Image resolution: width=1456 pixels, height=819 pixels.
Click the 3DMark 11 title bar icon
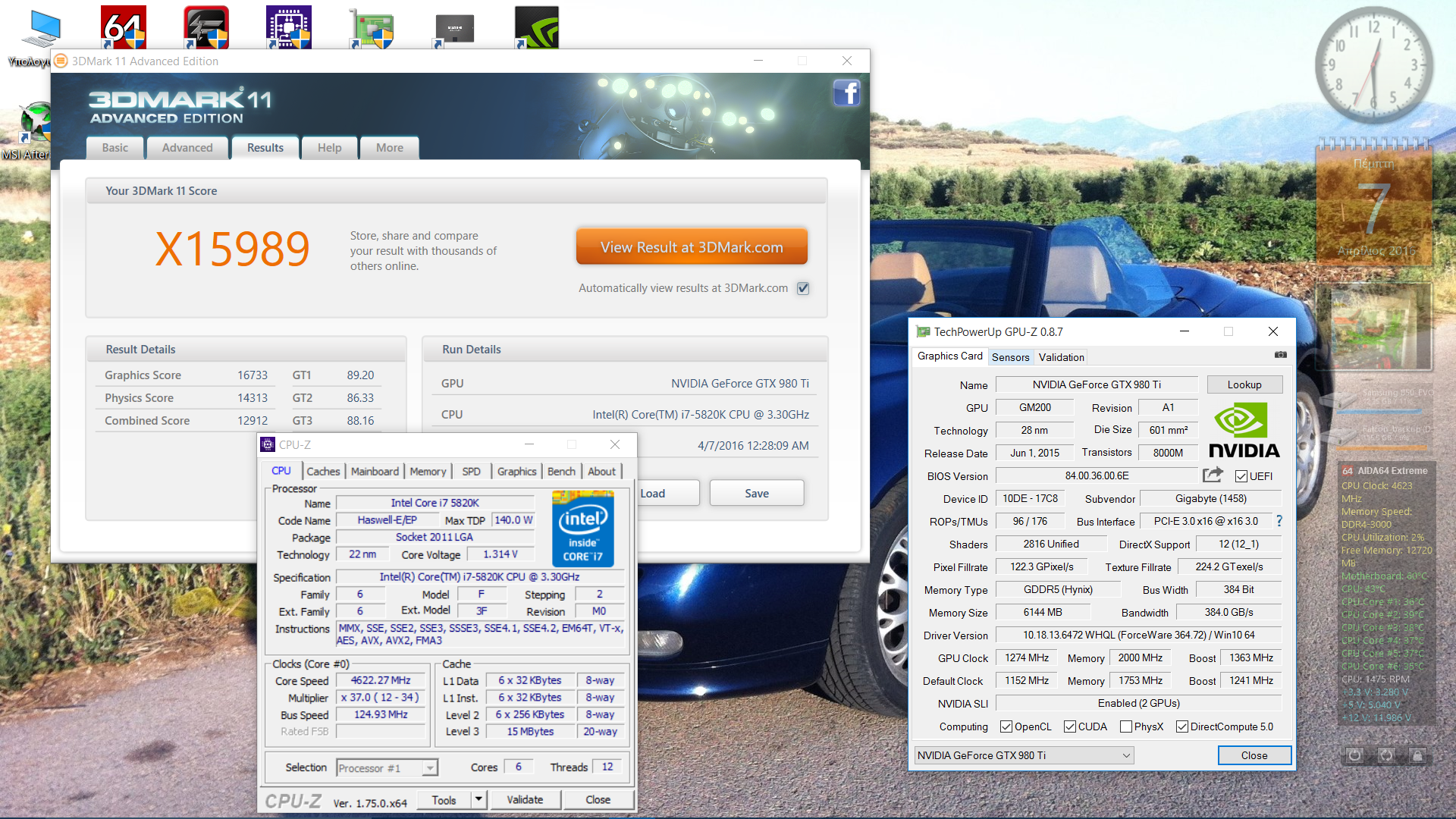61,61
